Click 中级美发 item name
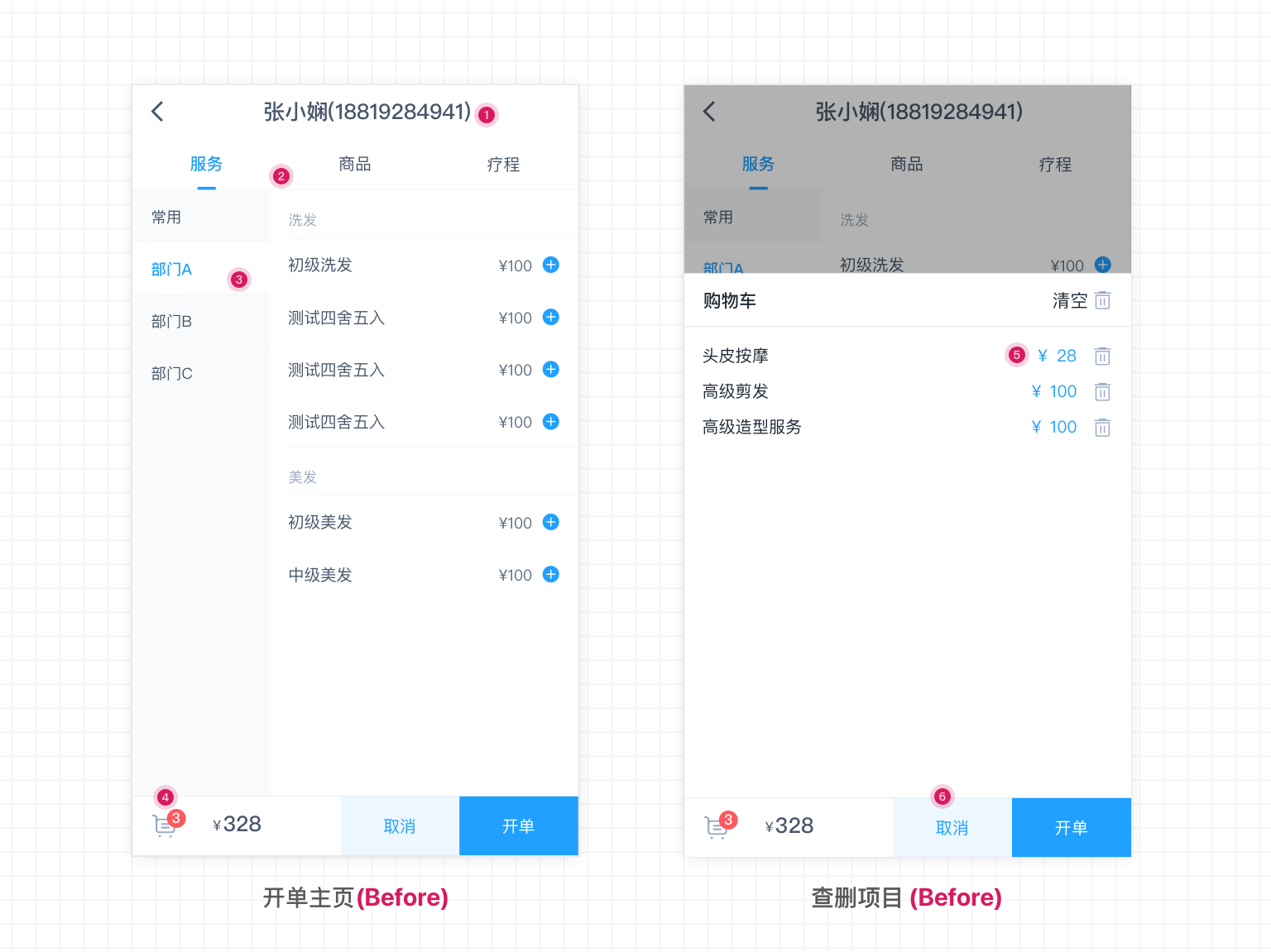 pyautogui.click(x=320, y=575)
